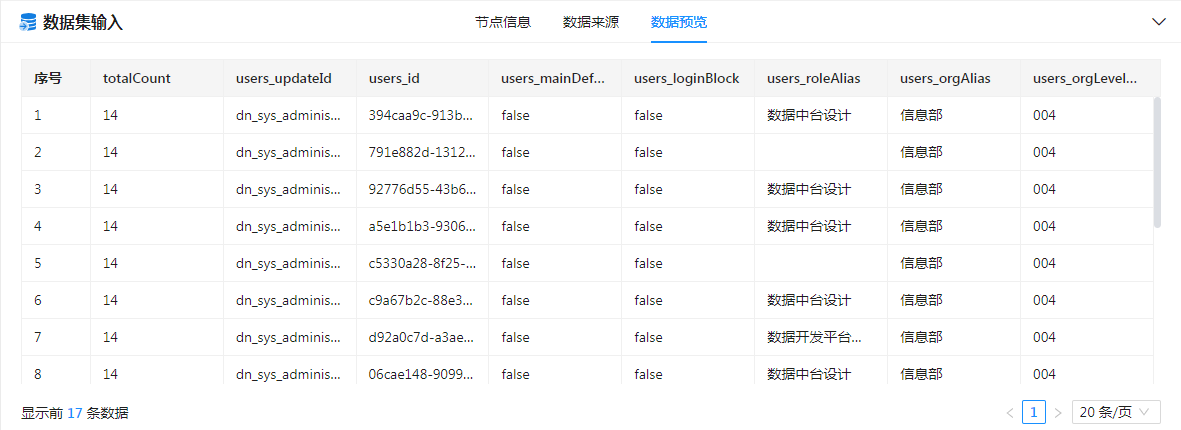The height and width of the screenshot is (430, 1181).
Task: Switch to the 节点信息 tab
Action: click(502, 22)
